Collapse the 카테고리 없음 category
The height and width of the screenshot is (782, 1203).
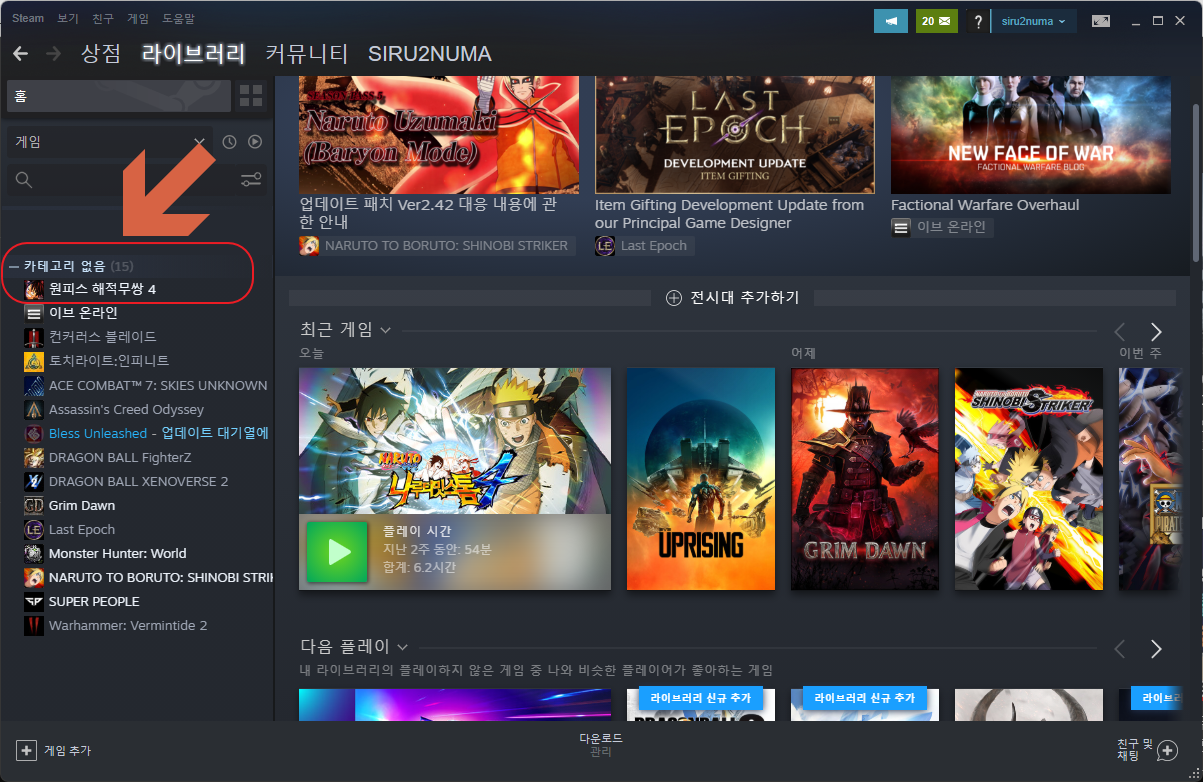point(14,266)
